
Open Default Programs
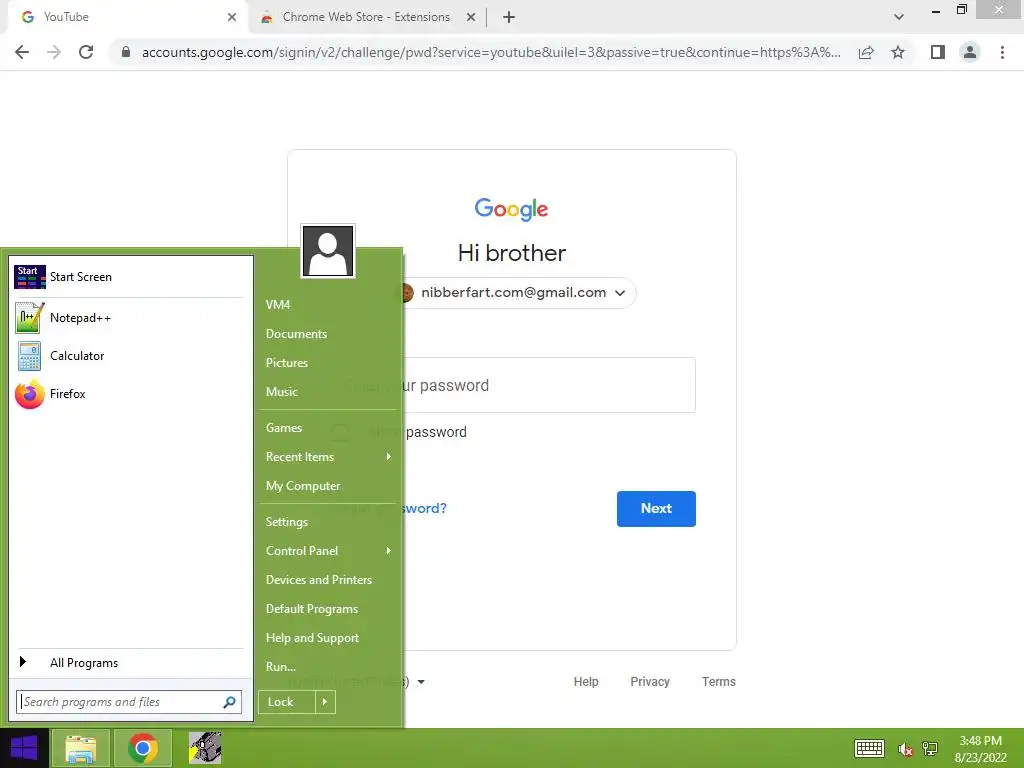click(312, 609)
